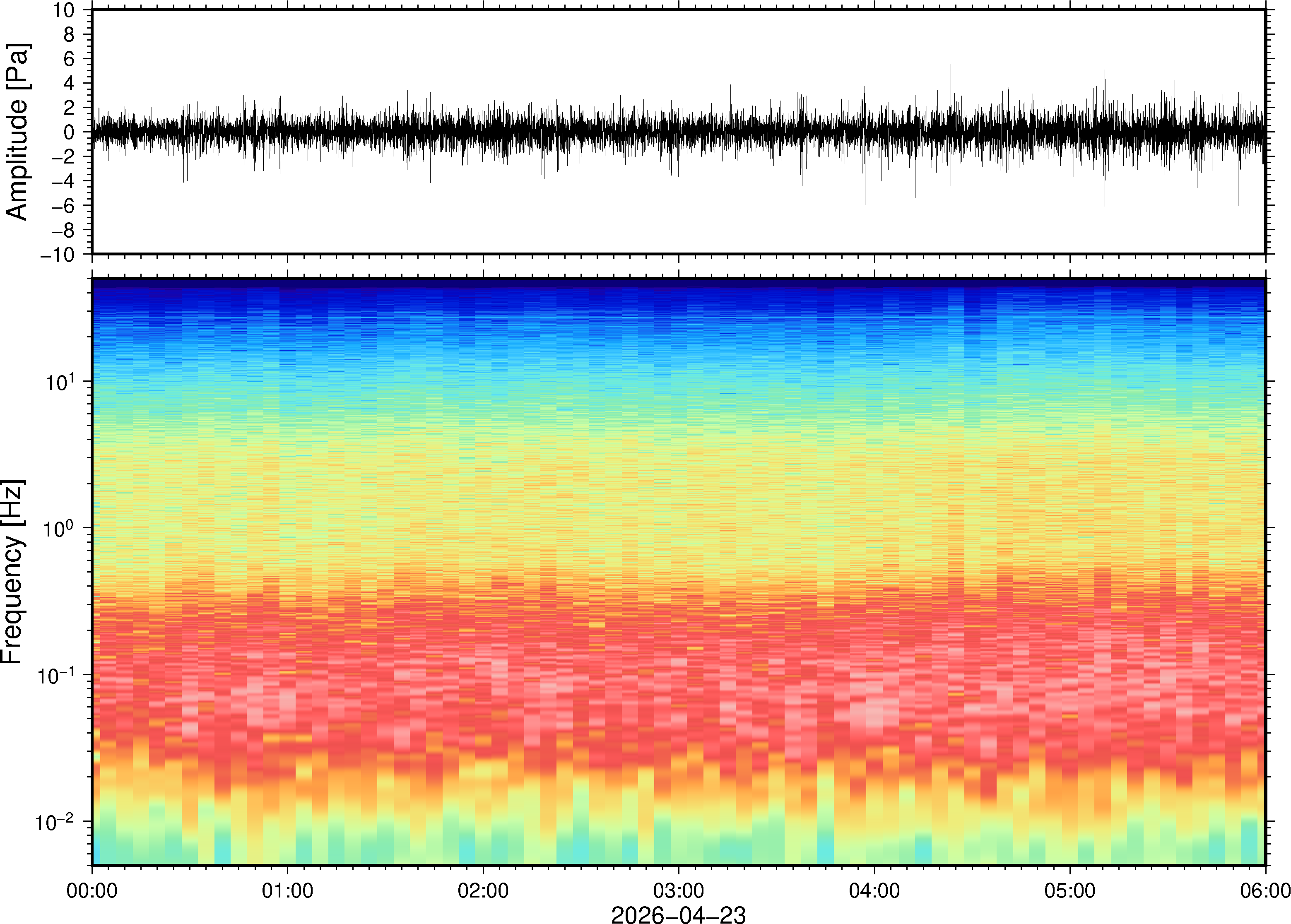Click the 10⁻² frequency tick label
The image size is (1291, 924).
(x=54, y=822)
